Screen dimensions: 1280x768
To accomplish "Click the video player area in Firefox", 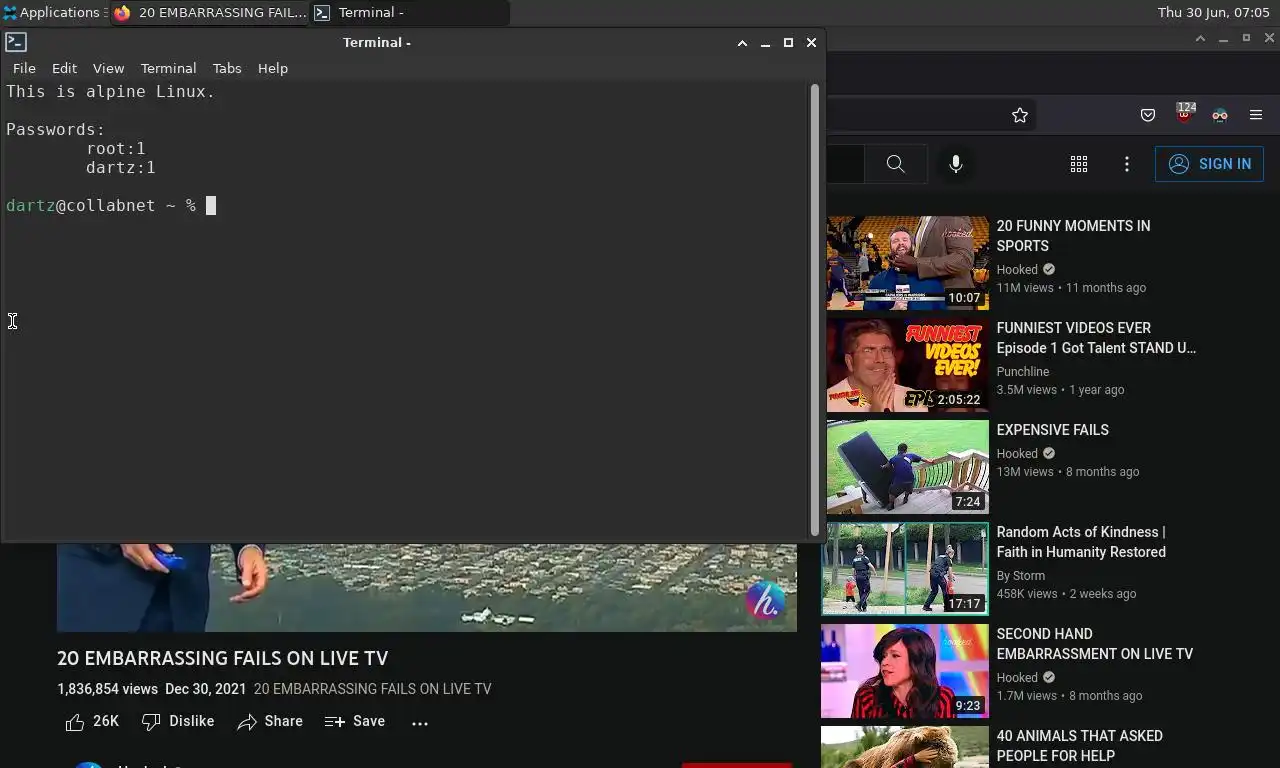I will 427,588.
